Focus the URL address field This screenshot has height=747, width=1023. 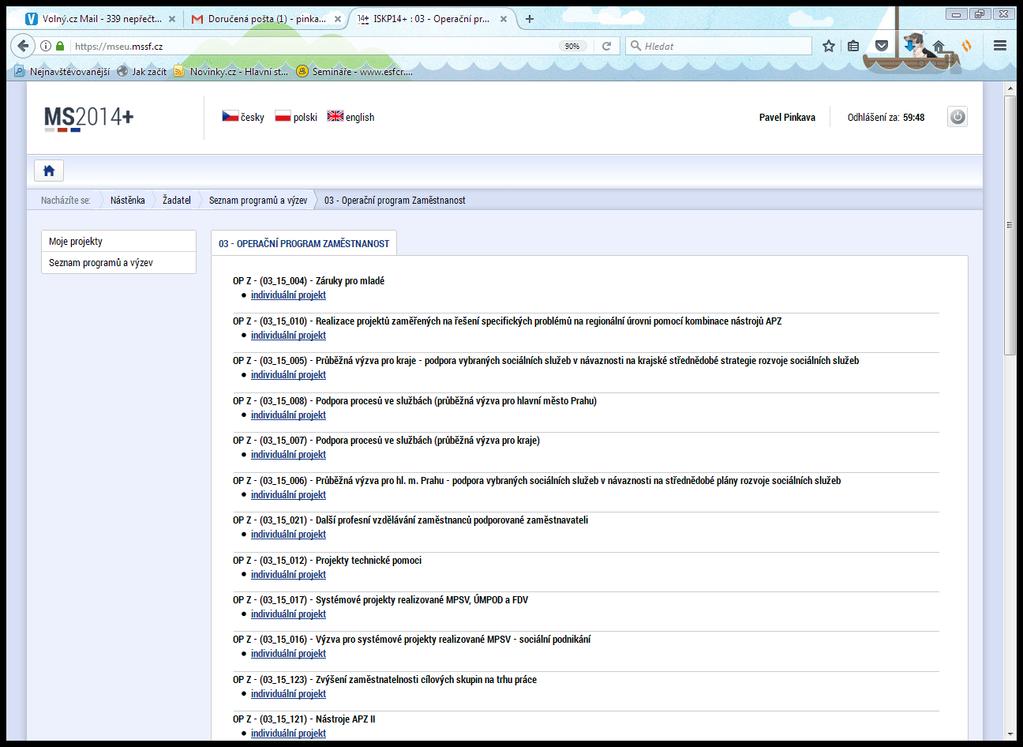pos(313,46)
